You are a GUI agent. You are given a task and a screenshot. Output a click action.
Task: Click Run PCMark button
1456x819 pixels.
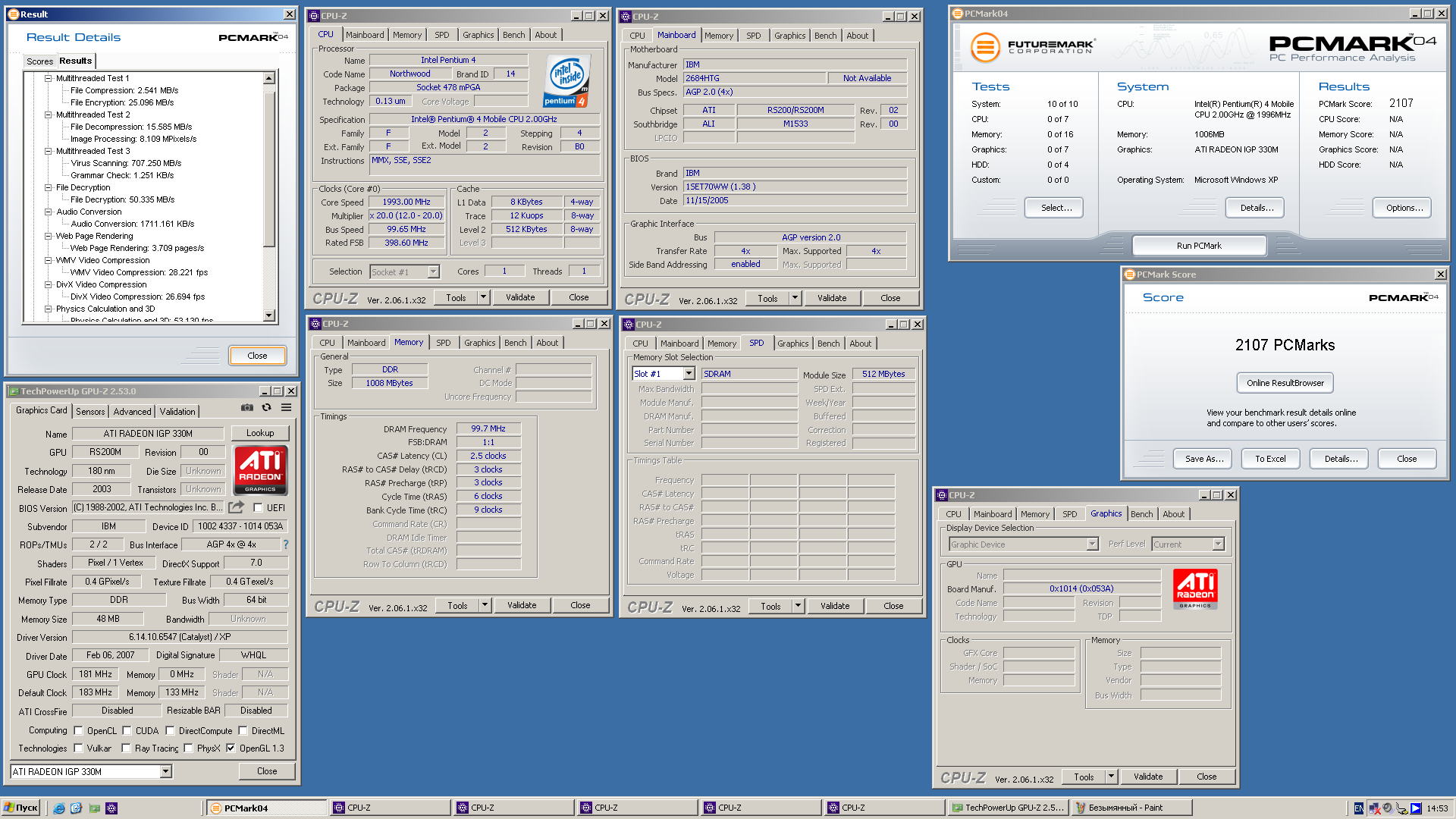point(1199,246)
